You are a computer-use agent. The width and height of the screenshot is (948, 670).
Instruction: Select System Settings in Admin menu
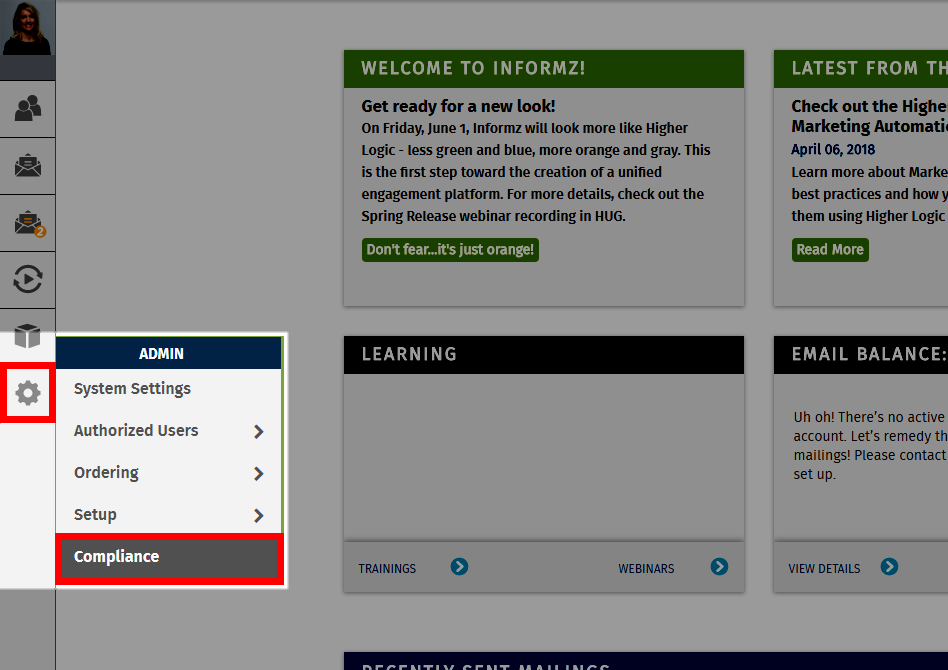point(169,389)
